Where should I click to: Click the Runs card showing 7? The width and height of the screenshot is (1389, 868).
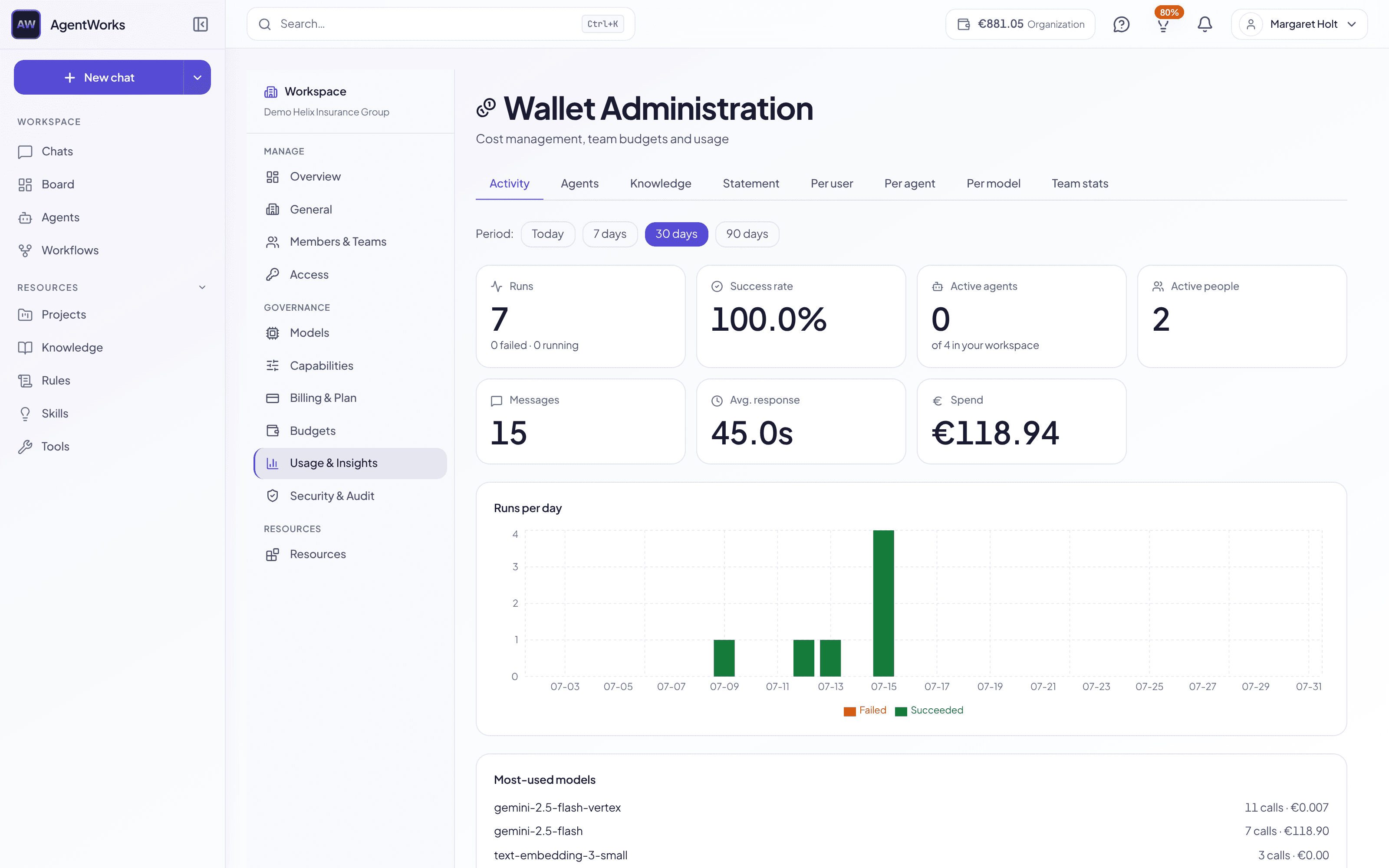(x=580, y=316)
